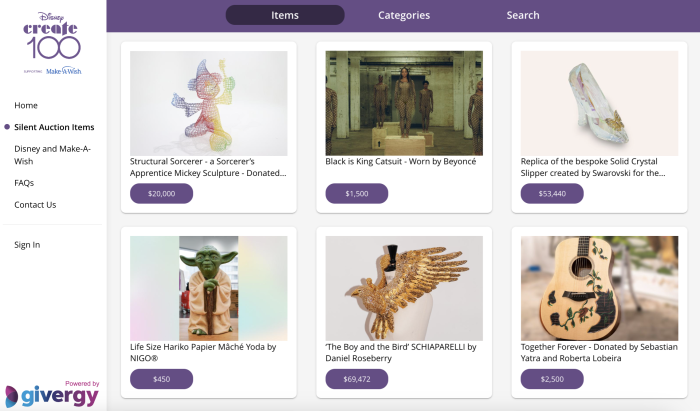This screenshot has width=700, height=411.
Task: Open Contact Us page
Action: [35, 205]
